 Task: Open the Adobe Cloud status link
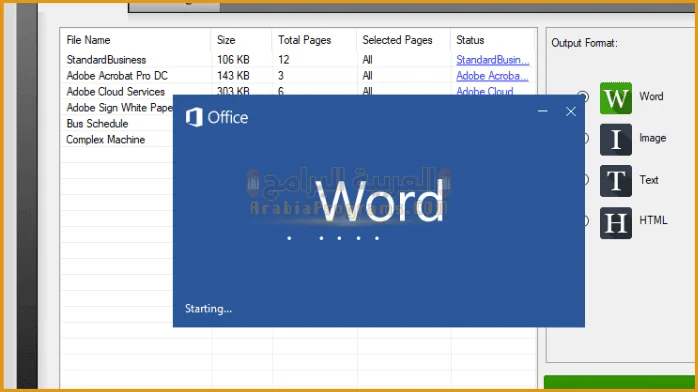485,90
